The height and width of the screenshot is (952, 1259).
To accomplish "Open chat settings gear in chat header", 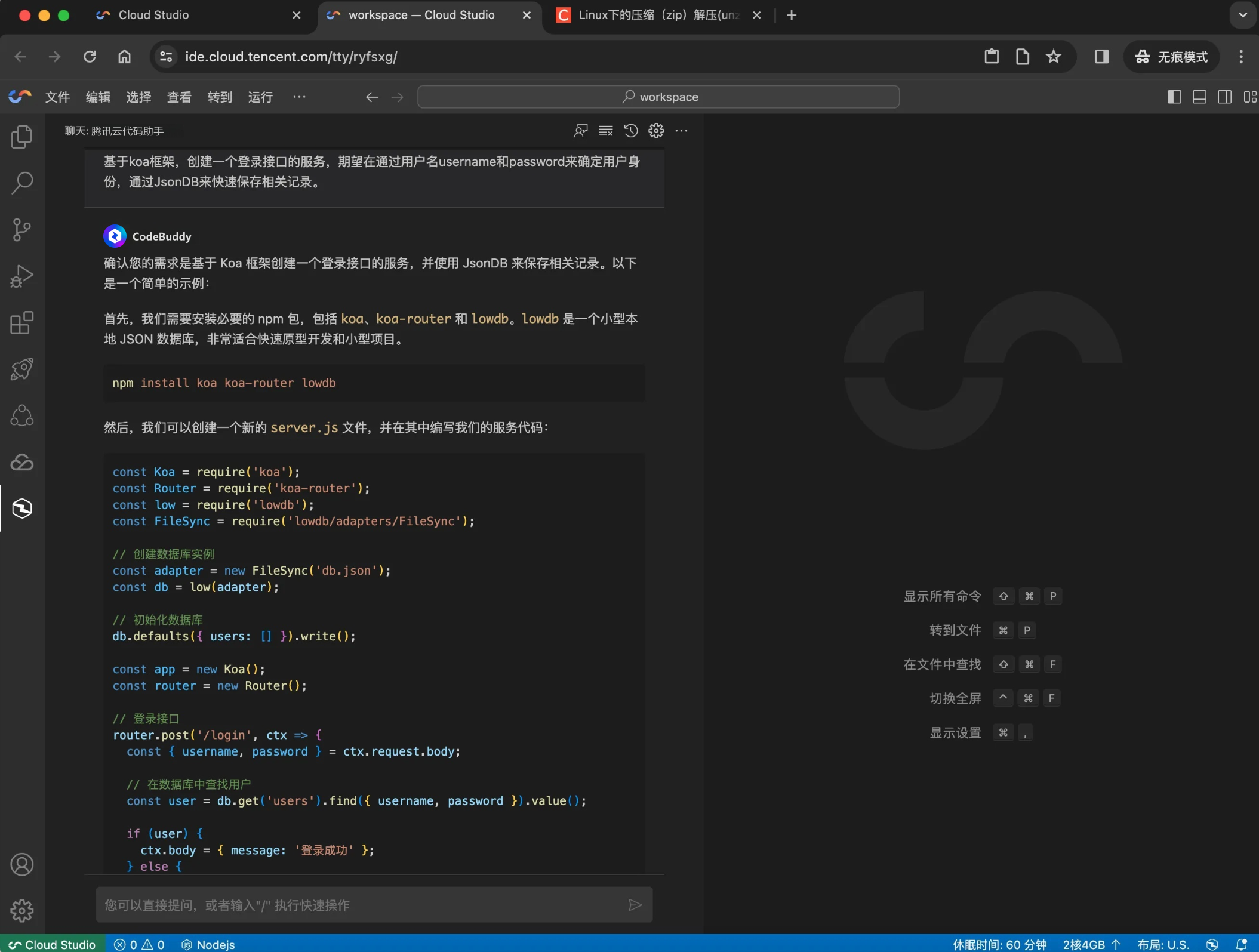I will tap(656, 131).
